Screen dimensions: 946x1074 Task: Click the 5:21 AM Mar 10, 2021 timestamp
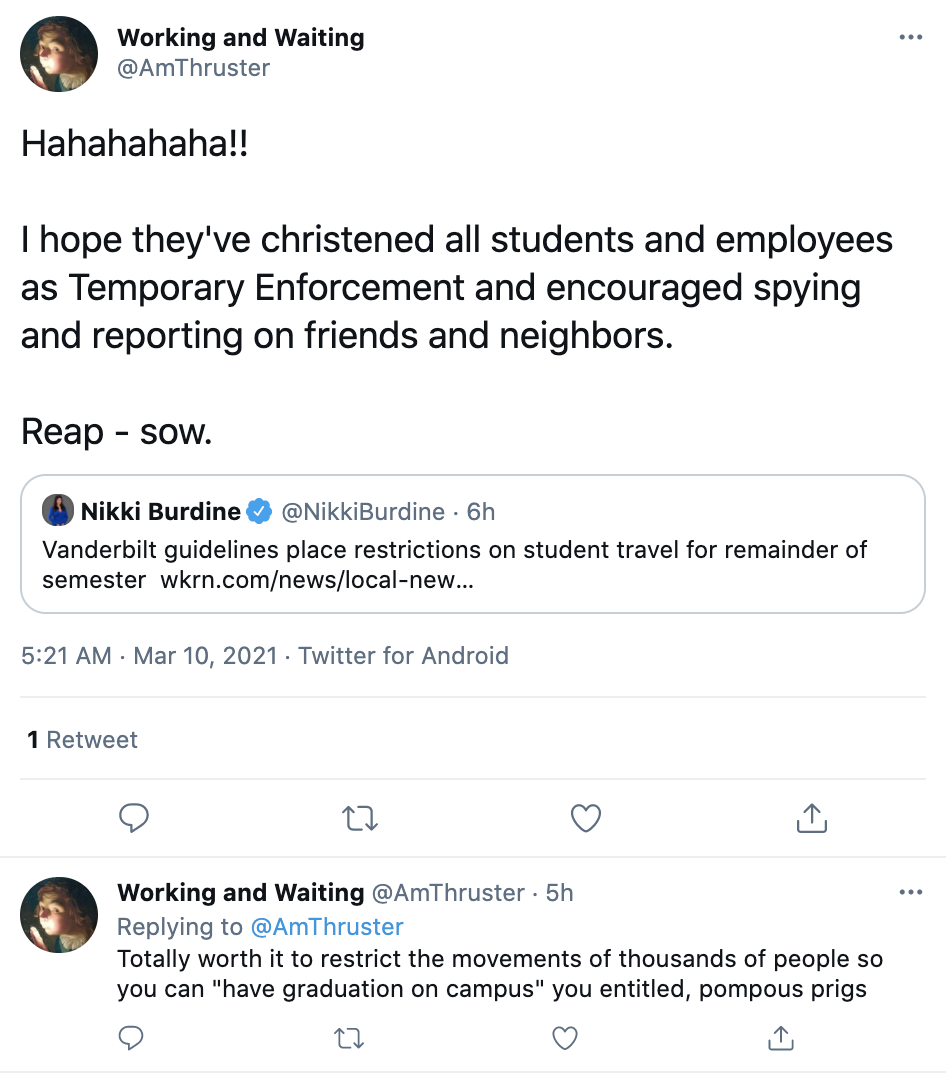[x=148, y=656]
